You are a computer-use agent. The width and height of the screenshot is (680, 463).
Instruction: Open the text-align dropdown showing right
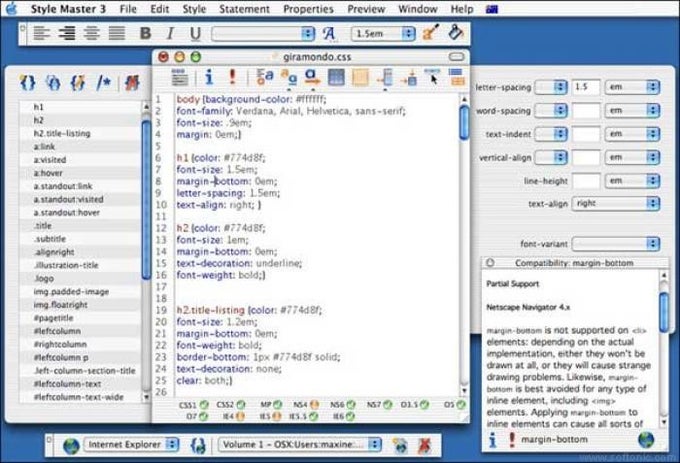pos(616,203)
